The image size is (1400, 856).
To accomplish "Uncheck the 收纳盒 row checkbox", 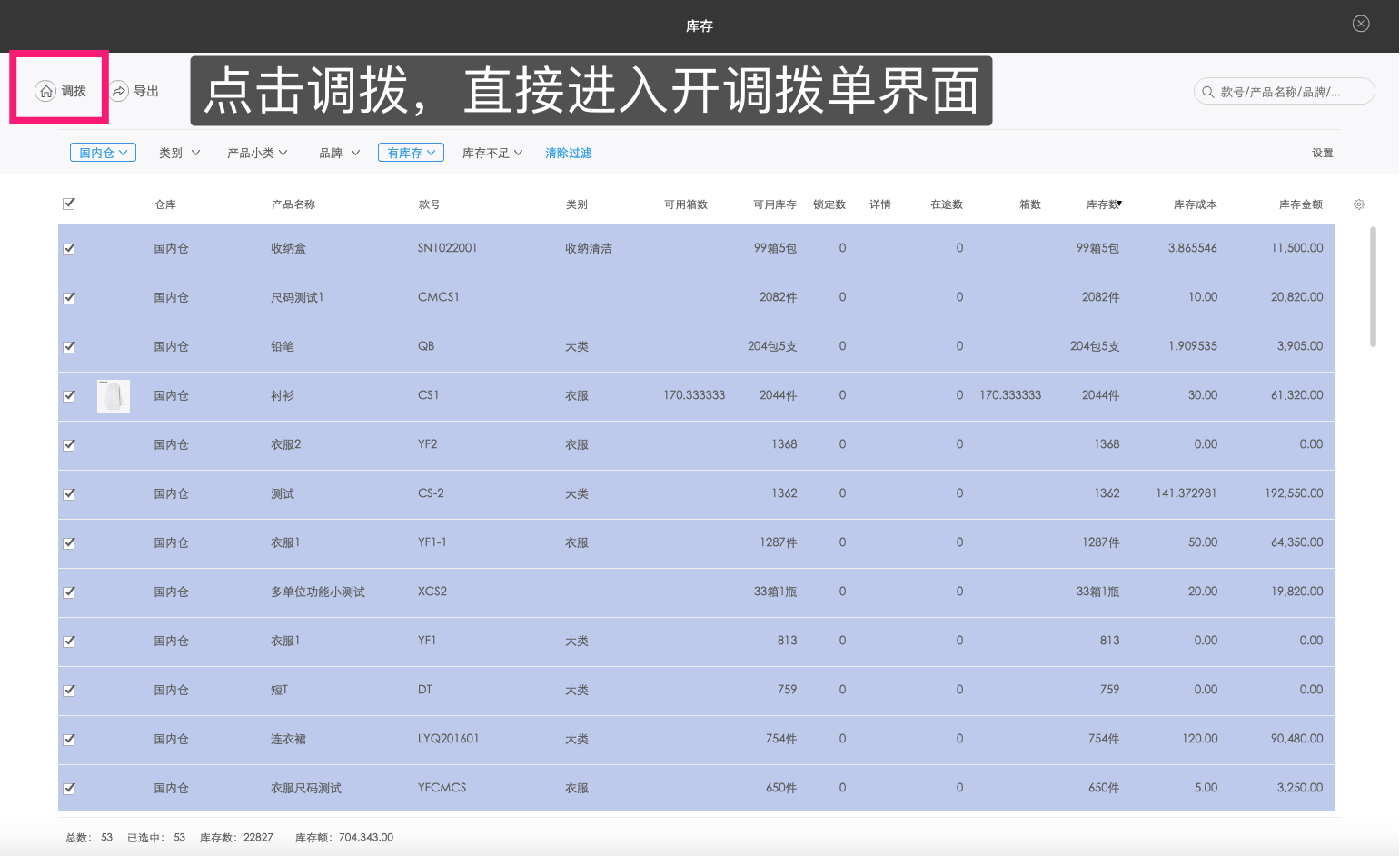I will pyautogui.click(x=69, y=247).
